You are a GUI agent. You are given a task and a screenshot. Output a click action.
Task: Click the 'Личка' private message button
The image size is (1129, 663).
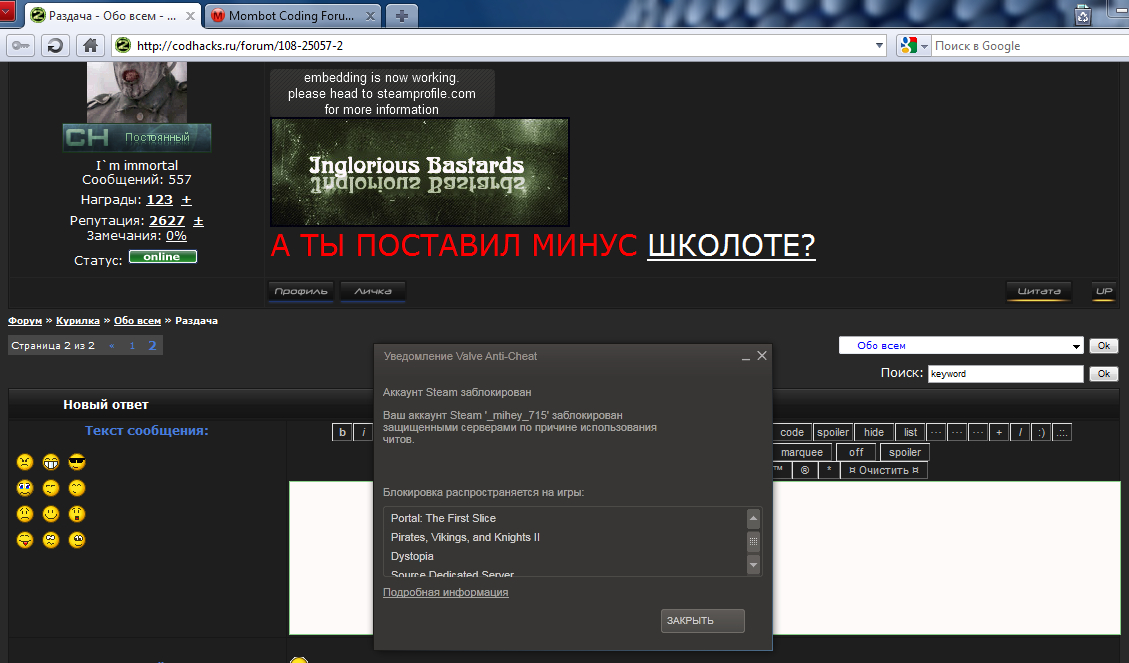click(x=373, y=291)
